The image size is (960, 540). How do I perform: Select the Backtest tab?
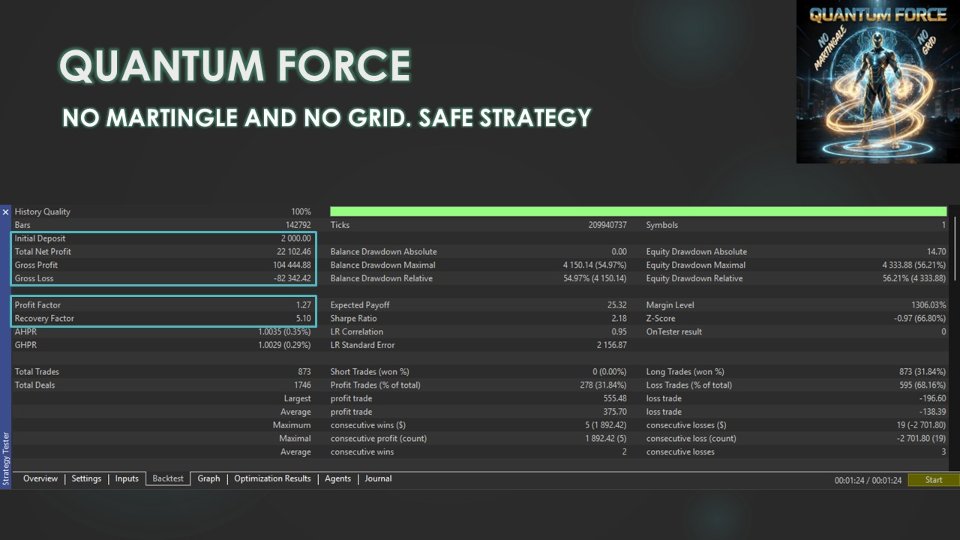168,479
